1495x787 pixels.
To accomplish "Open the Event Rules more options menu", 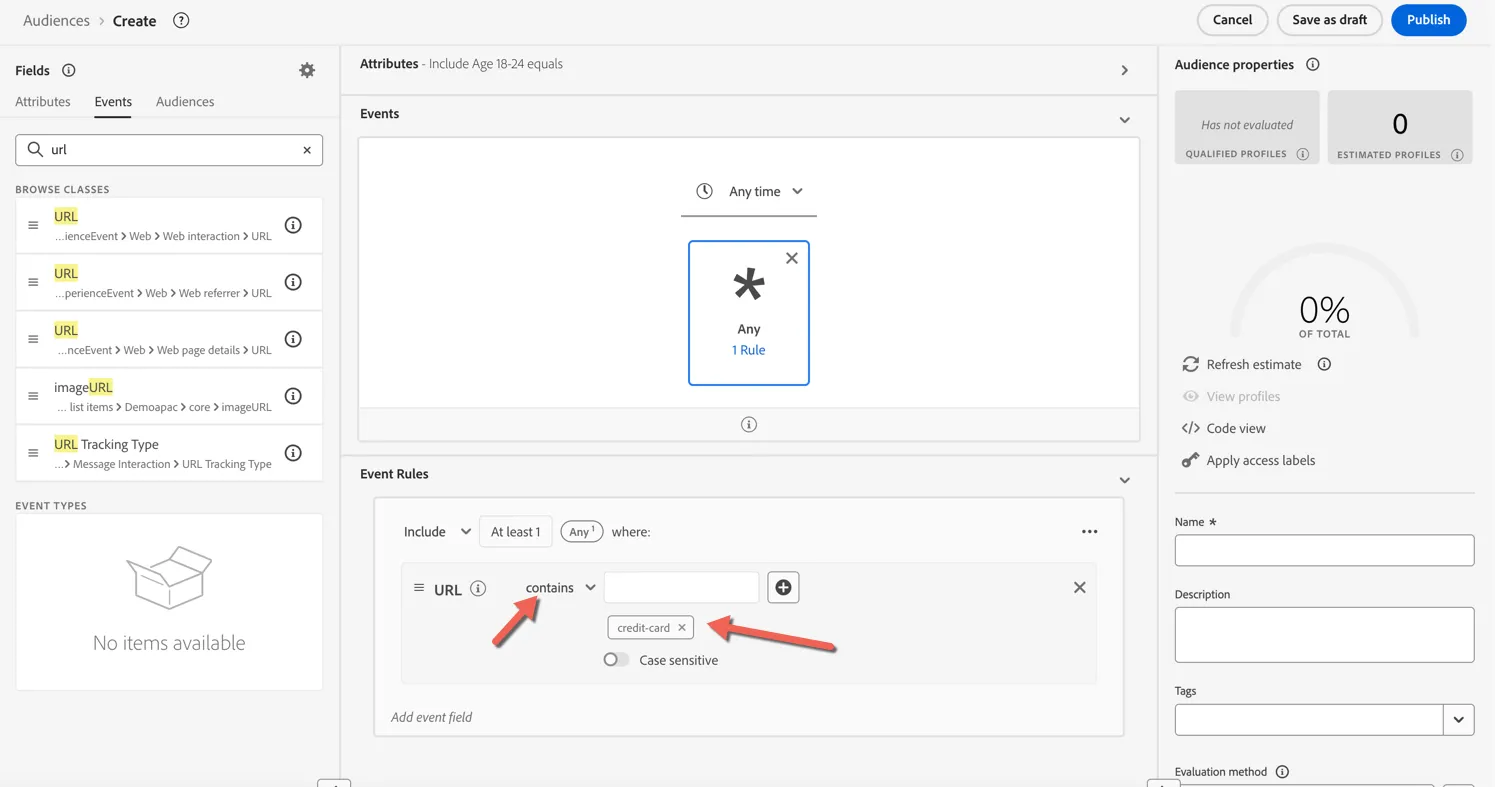I will 1090,532.
